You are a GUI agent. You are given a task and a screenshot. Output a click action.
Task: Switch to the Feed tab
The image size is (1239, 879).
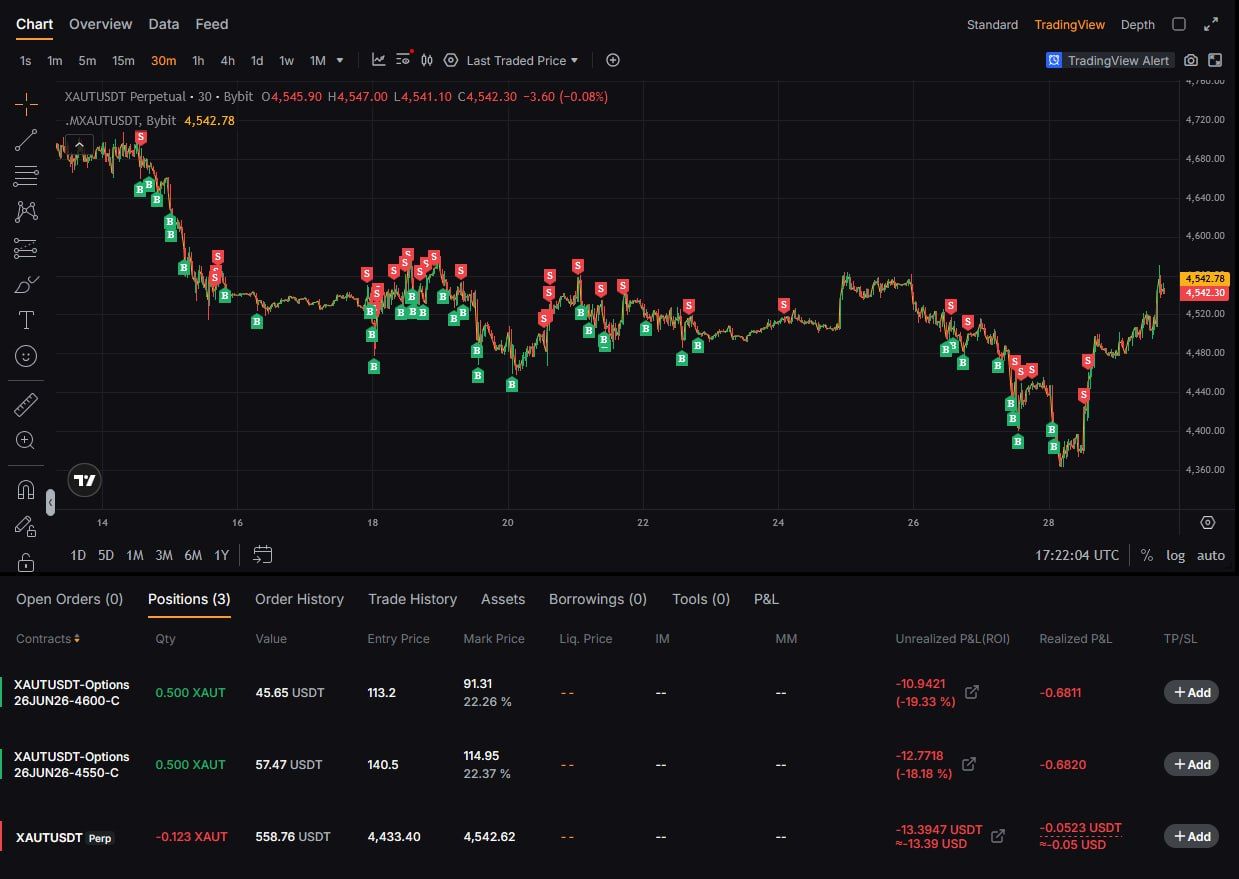tap(212, 24)
